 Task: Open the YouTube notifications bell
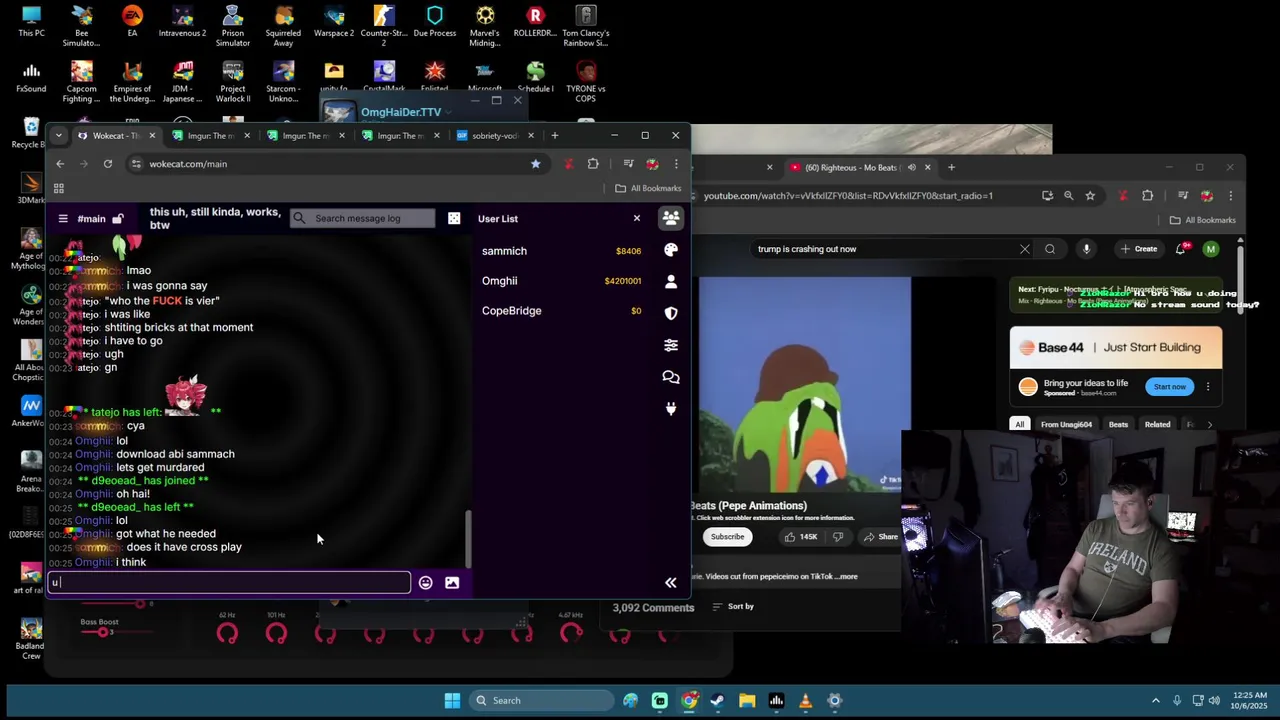[1182, 249]
